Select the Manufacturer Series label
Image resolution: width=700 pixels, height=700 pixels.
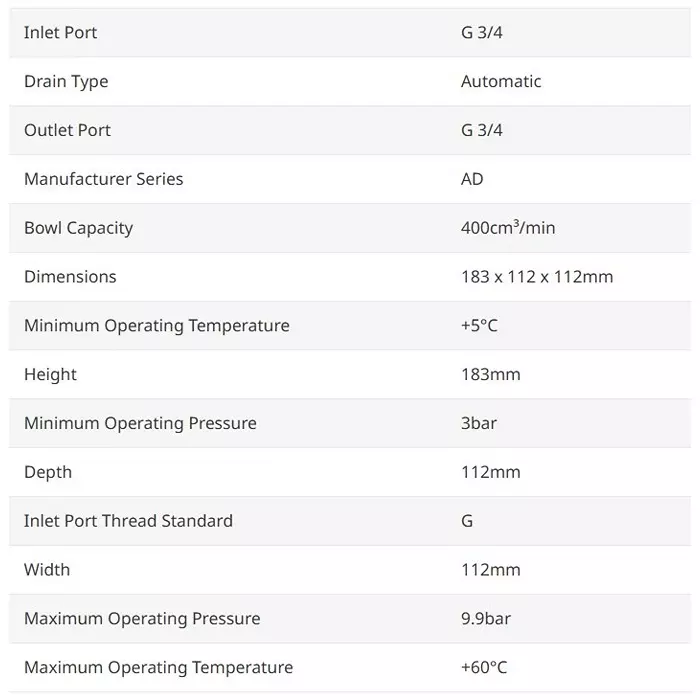[104, 180]
